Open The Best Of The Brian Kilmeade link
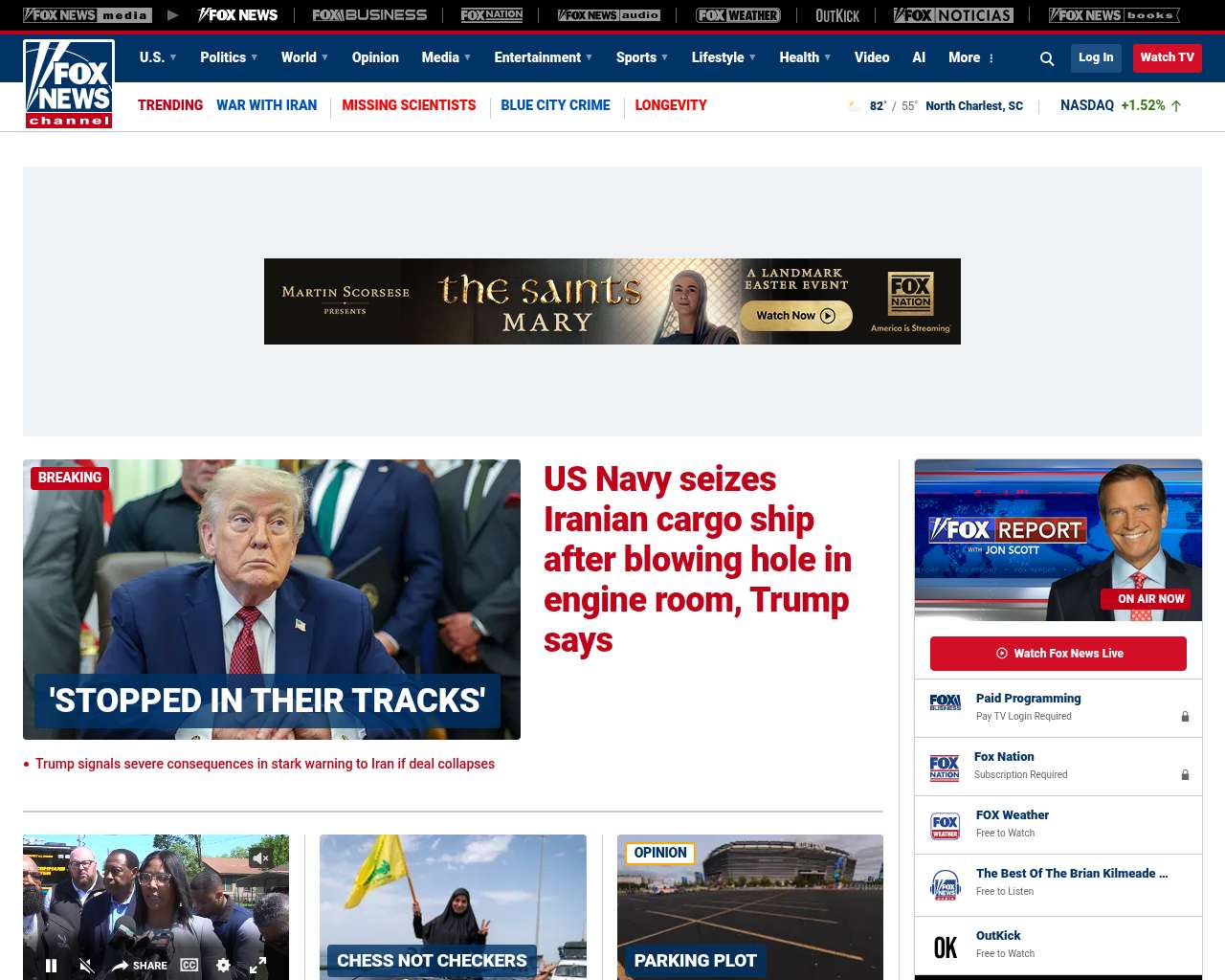Image resolution: width=1225 pixels, height=980 pixels. (1072, 874)
